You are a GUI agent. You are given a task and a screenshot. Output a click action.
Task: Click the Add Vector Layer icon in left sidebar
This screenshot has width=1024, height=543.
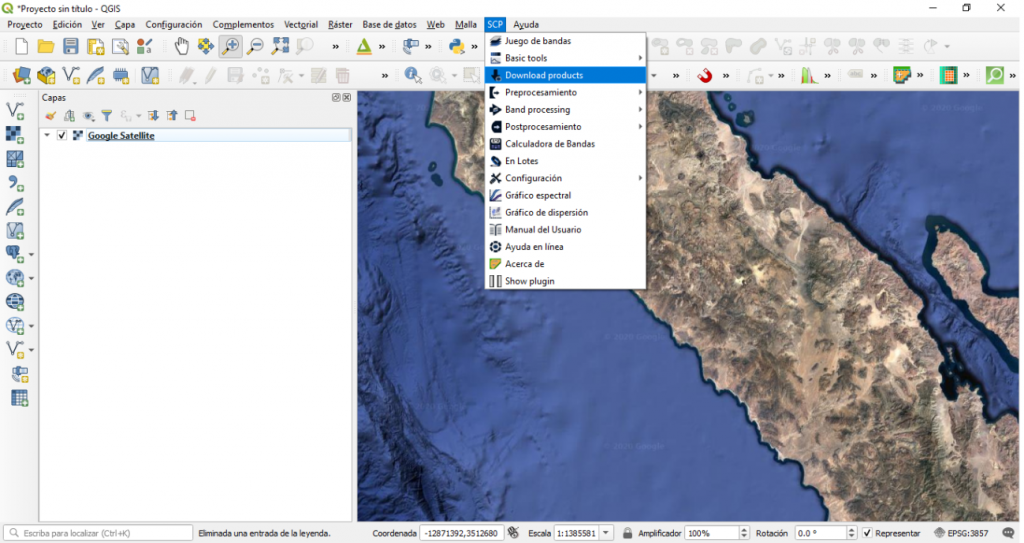pos(15,111)
